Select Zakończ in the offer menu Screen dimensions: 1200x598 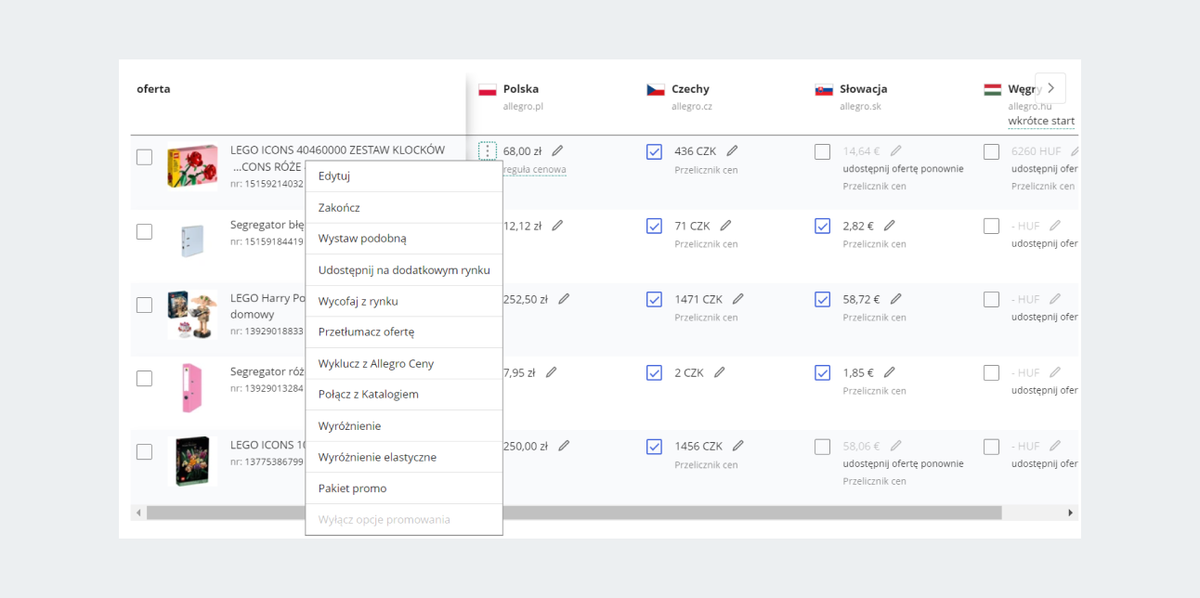404,208
